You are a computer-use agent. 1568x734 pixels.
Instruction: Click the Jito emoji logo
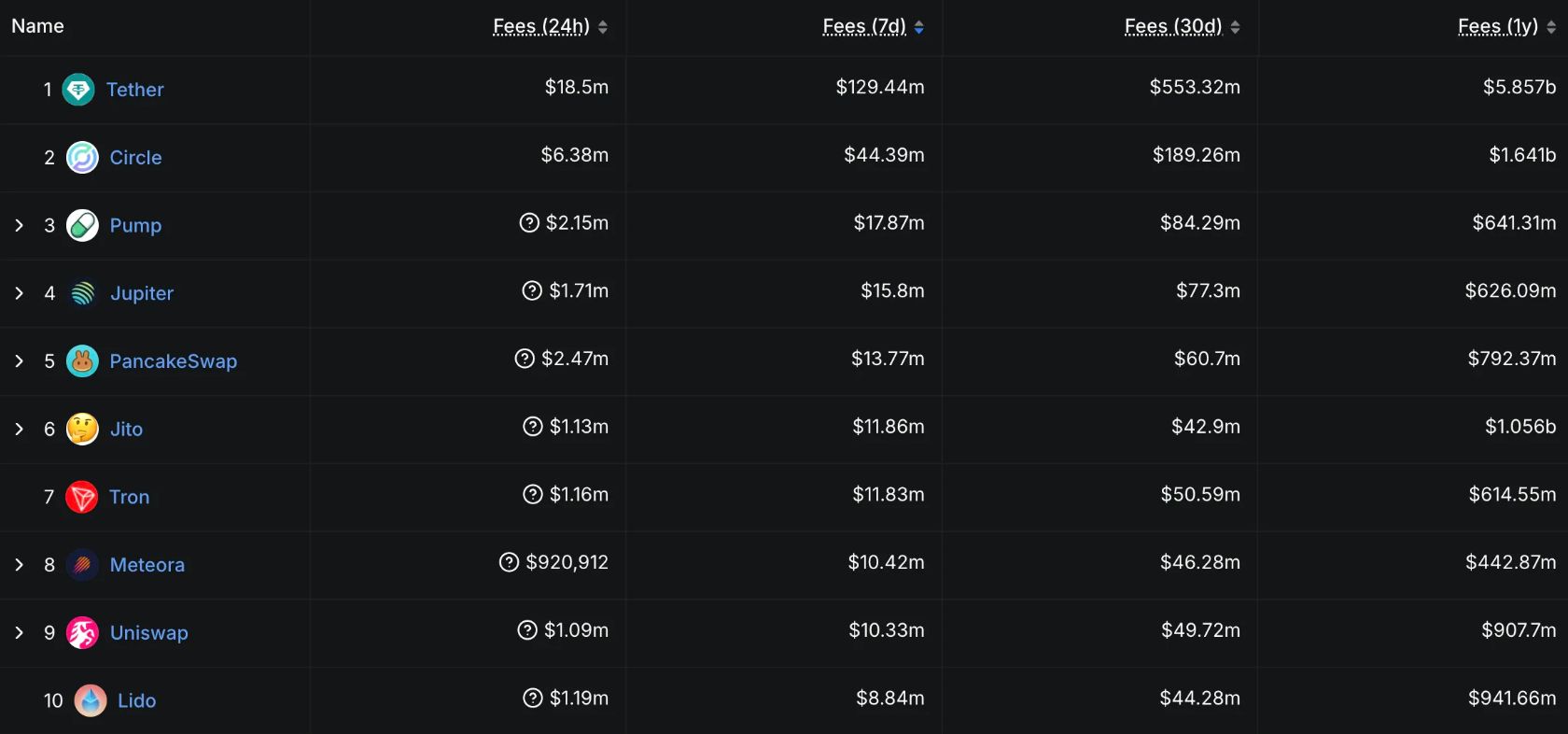point(82,430)
